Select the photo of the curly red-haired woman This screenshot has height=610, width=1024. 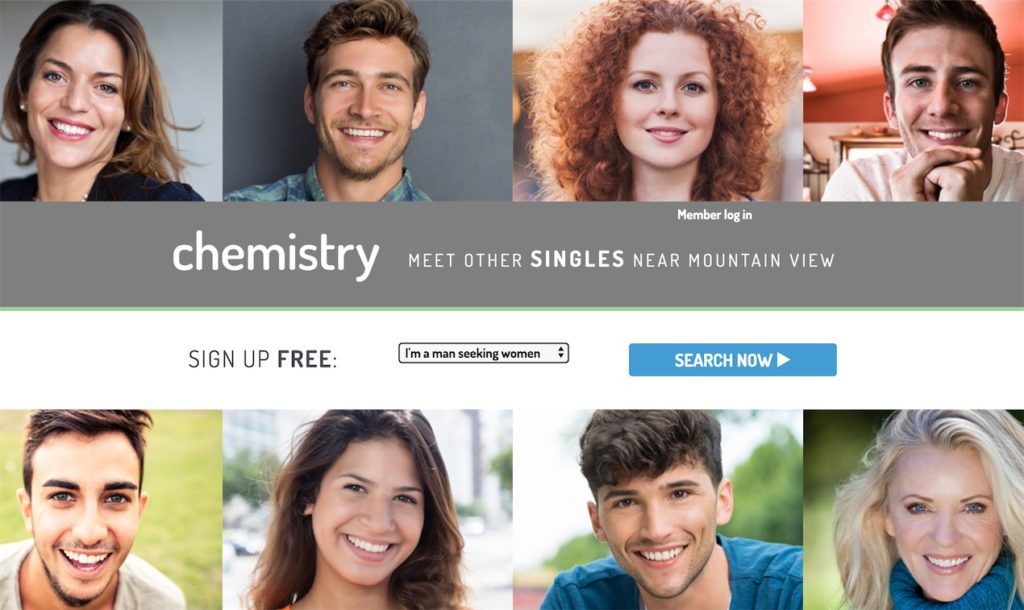(658, 100)
